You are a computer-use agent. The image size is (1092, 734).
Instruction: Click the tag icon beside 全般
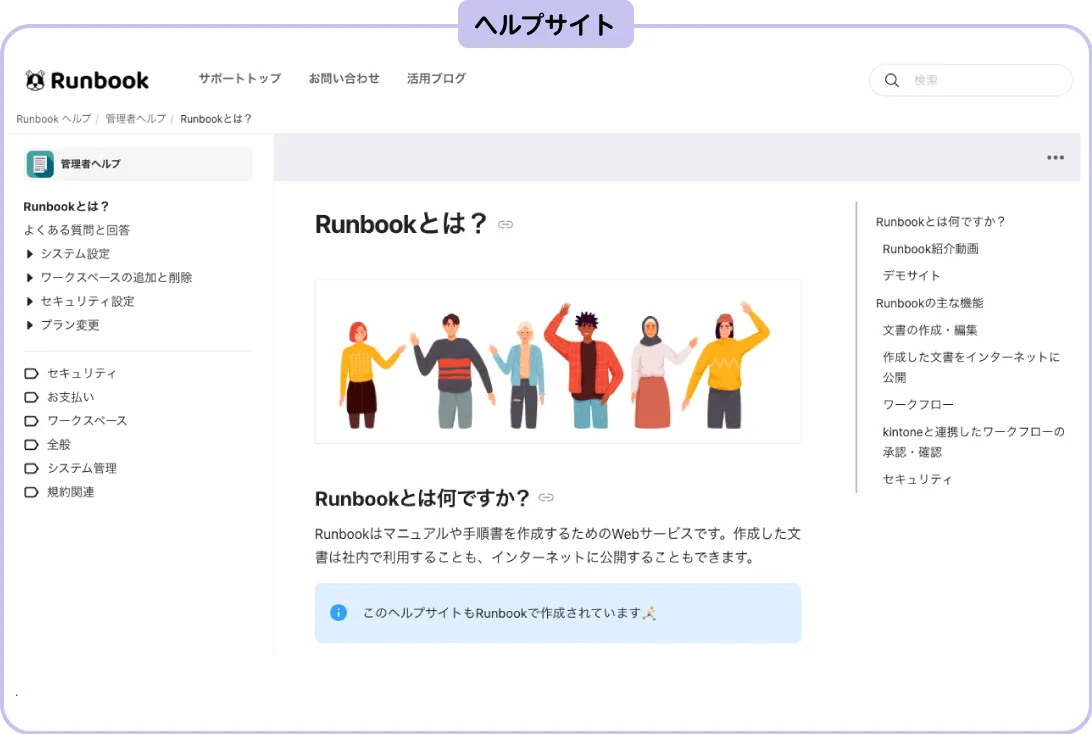[32, 444]
